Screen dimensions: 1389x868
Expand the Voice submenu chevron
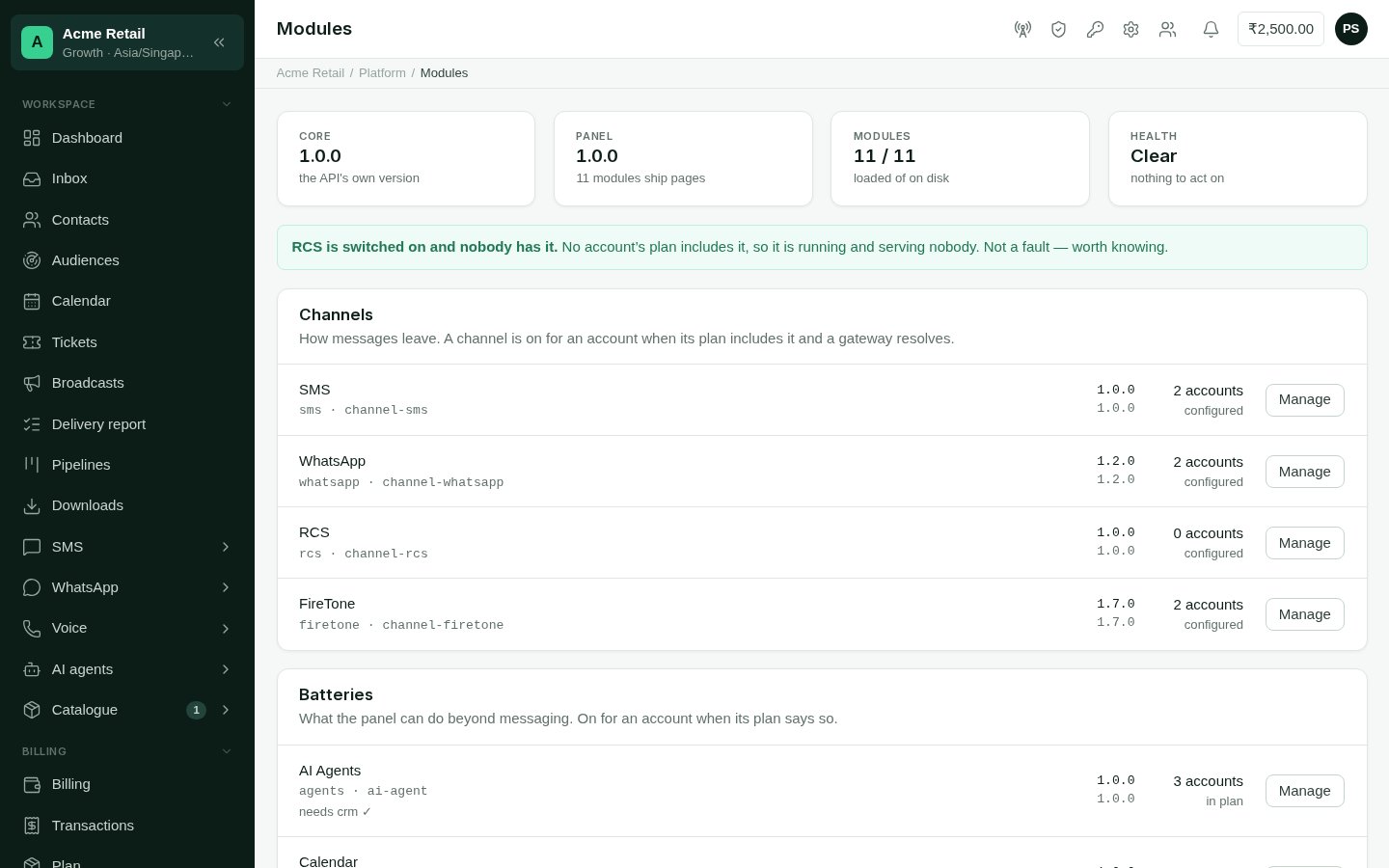tap(226, 628)
